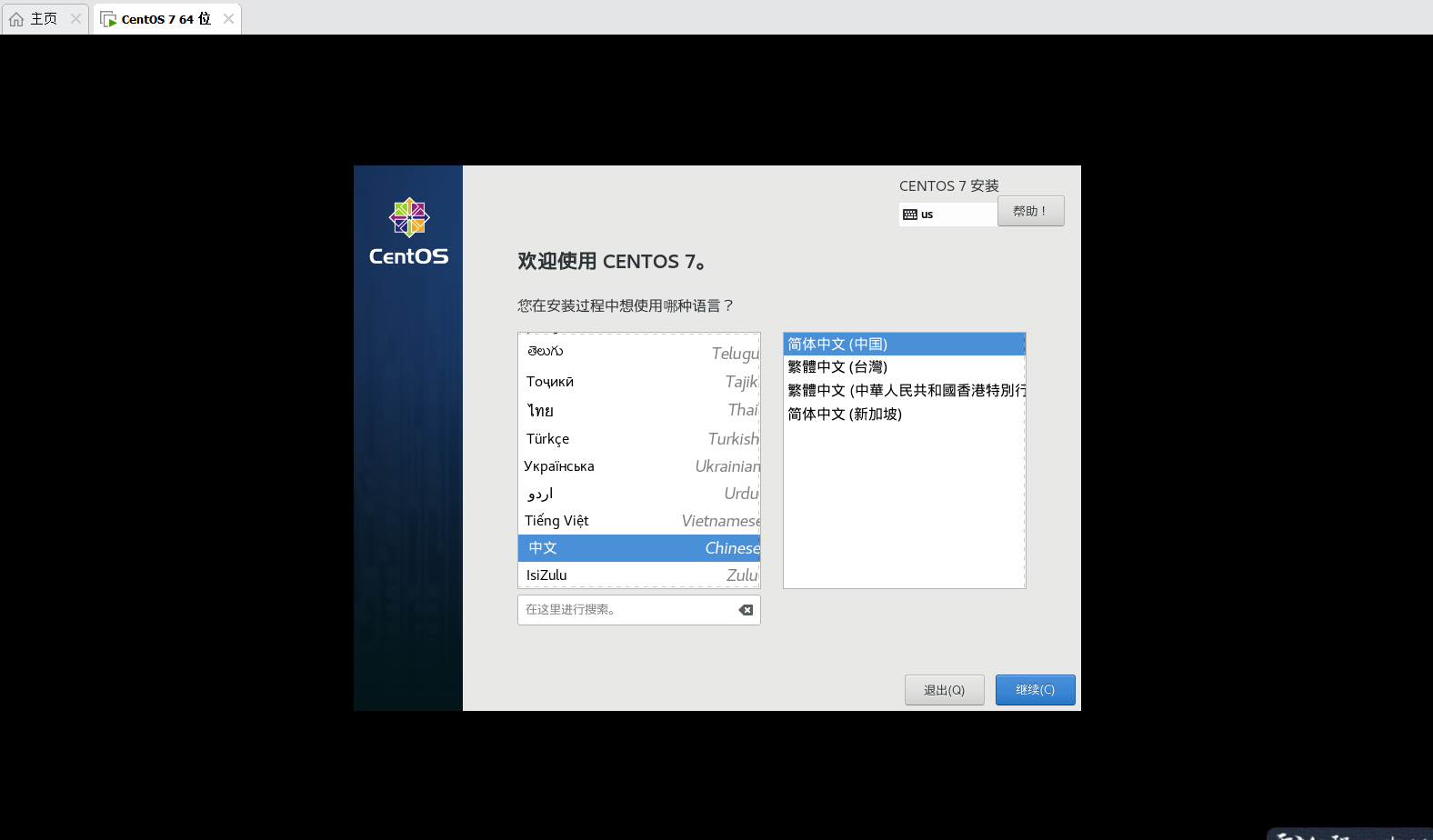The height and width of the screenshot is (840, 1433).
Task: Choose IsiZulu Zulu language
Action: point(639,575)
